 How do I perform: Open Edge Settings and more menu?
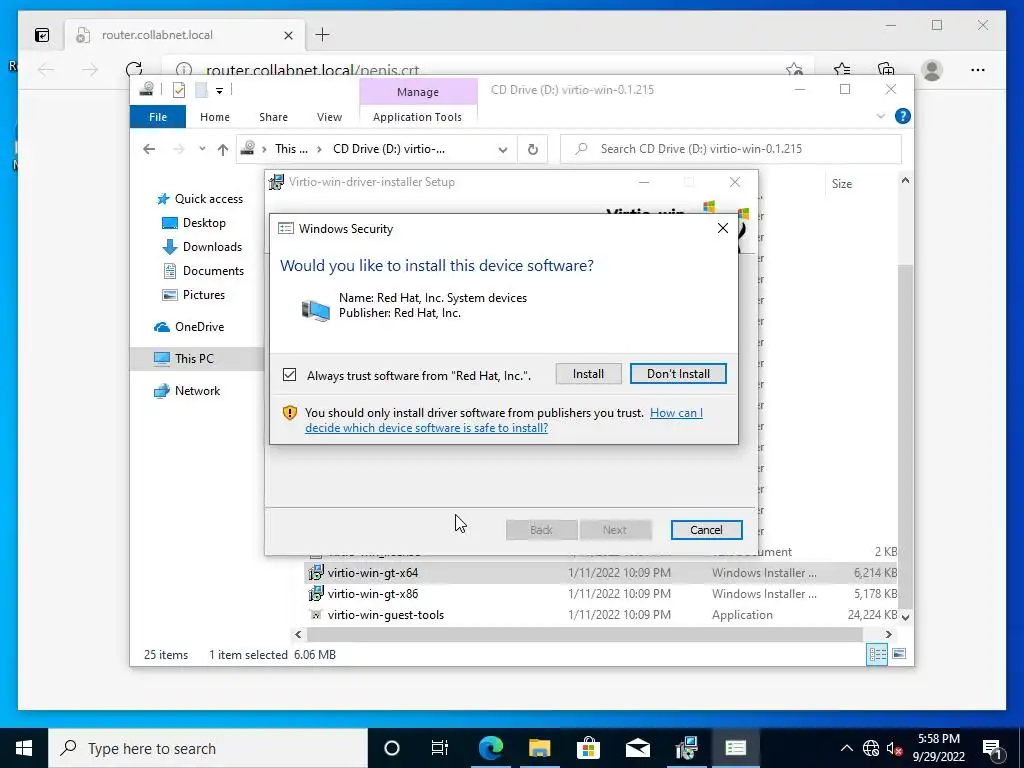pyautogui.click(x=978, y=70)
